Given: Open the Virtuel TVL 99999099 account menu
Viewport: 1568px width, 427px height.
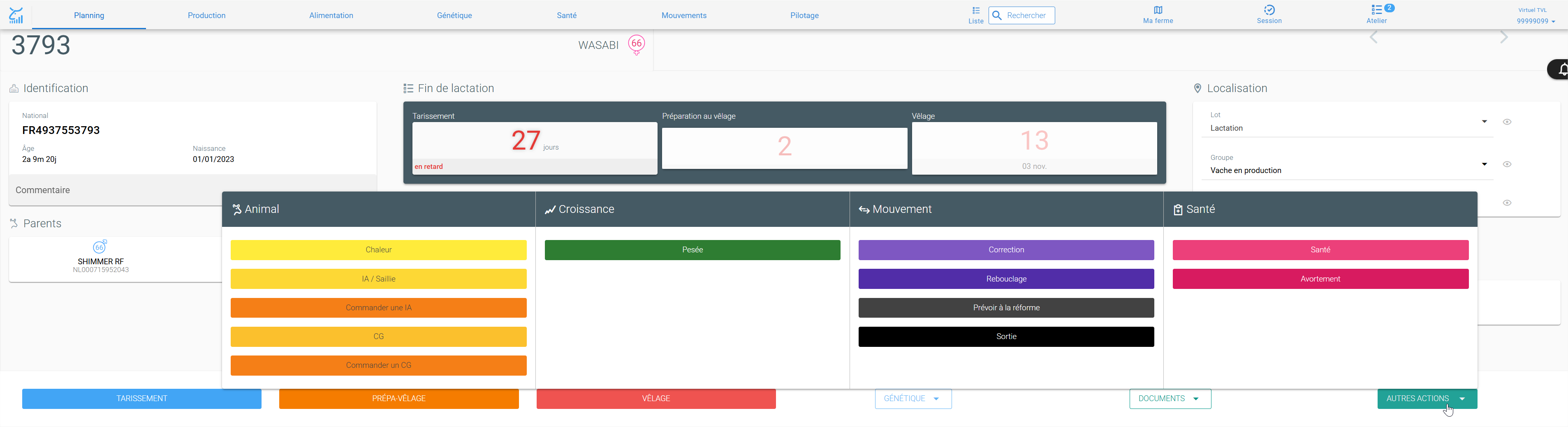Looking at the screenshot, I should [x=1536, y=16].
